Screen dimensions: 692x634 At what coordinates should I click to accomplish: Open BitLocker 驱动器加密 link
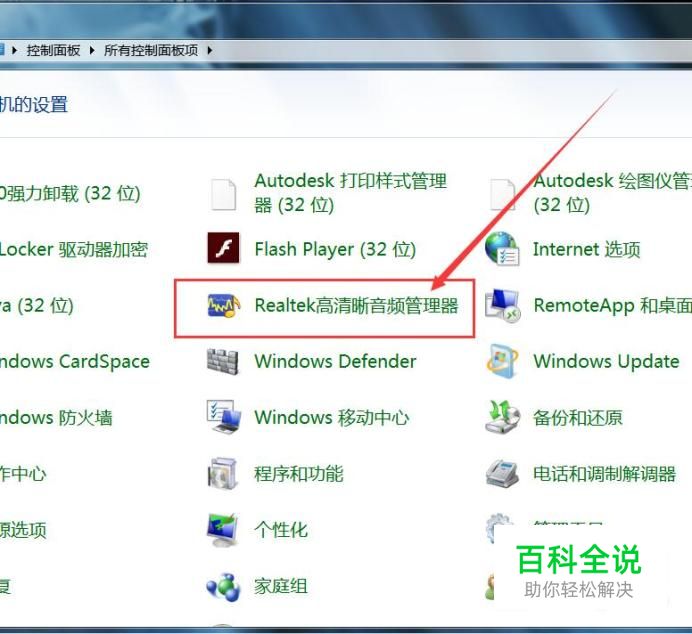click(x=74, y=249)
